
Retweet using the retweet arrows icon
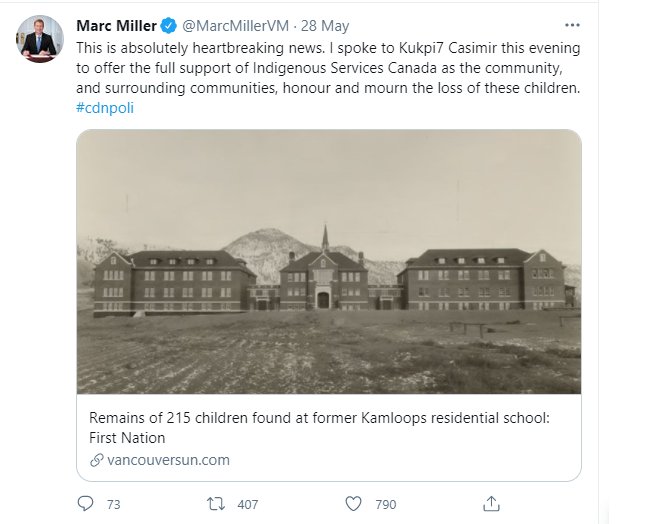(216, 504)
